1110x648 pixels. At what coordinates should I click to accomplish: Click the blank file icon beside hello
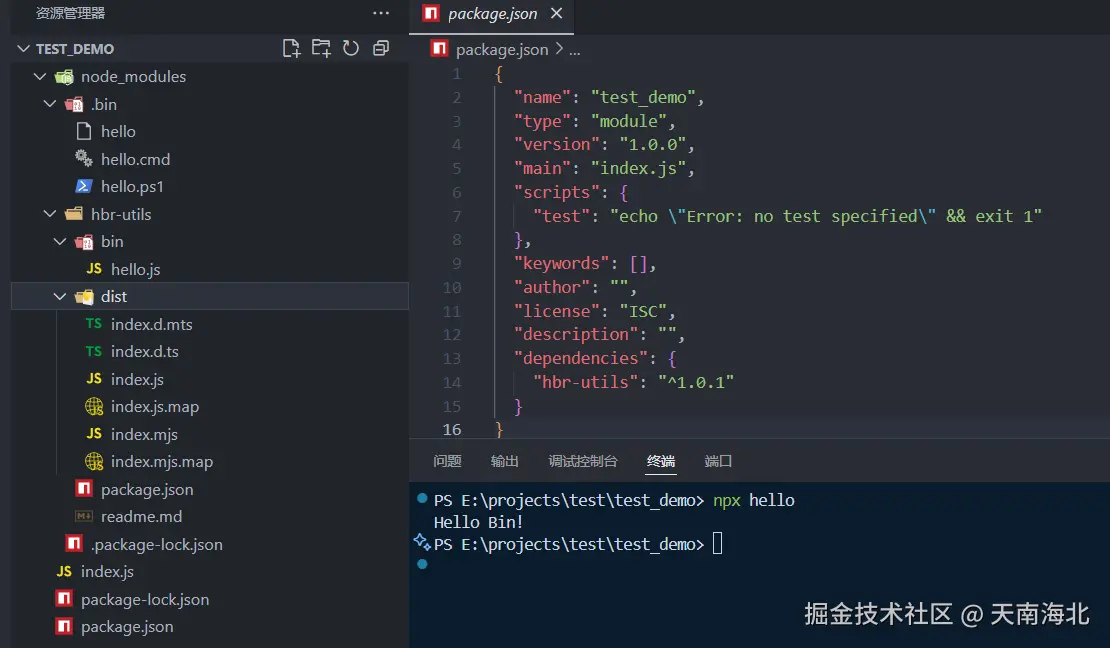point(84,131)
